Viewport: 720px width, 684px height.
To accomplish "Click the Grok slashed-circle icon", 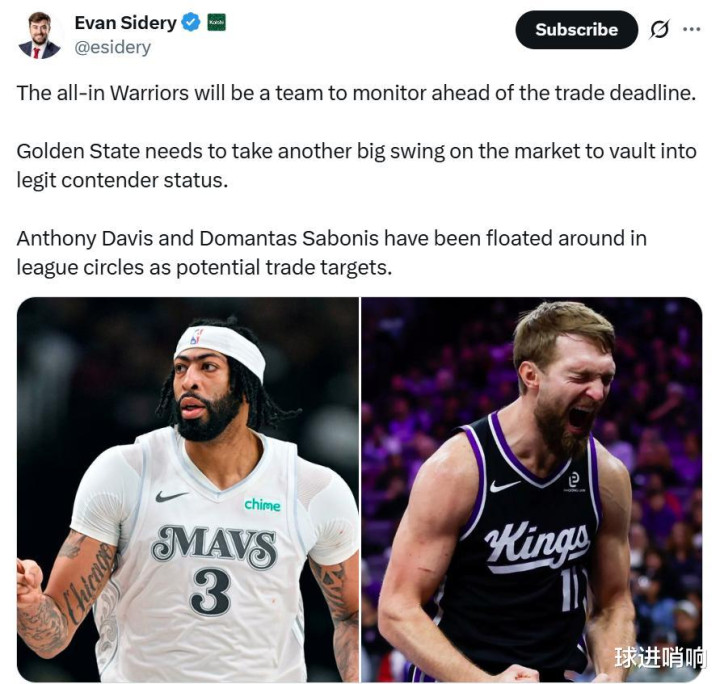I will [659, 30].
